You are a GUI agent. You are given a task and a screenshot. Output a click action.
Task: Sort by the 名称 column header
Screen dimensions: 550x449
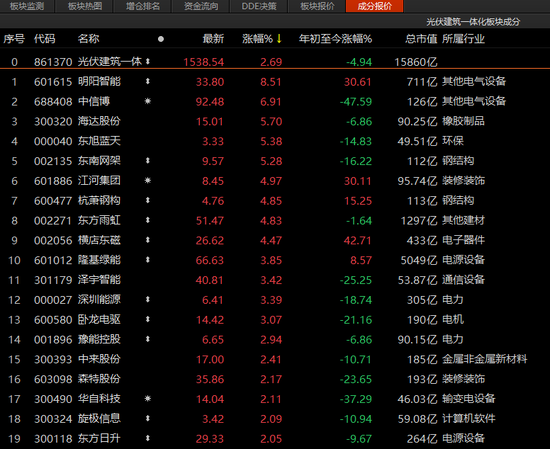click(x=88, y=39)
